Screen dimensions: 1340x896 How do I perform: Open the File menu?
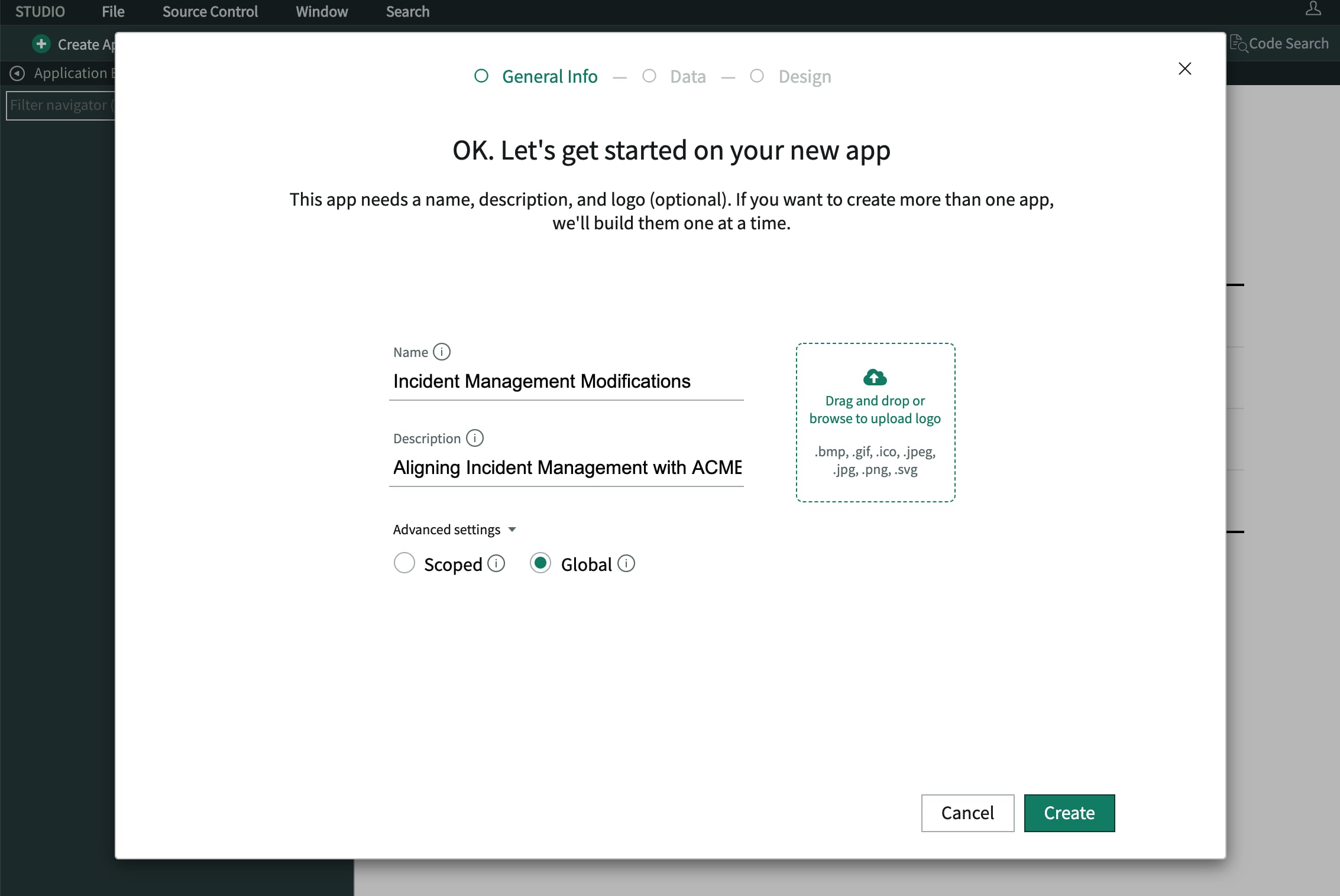point(113,12)
